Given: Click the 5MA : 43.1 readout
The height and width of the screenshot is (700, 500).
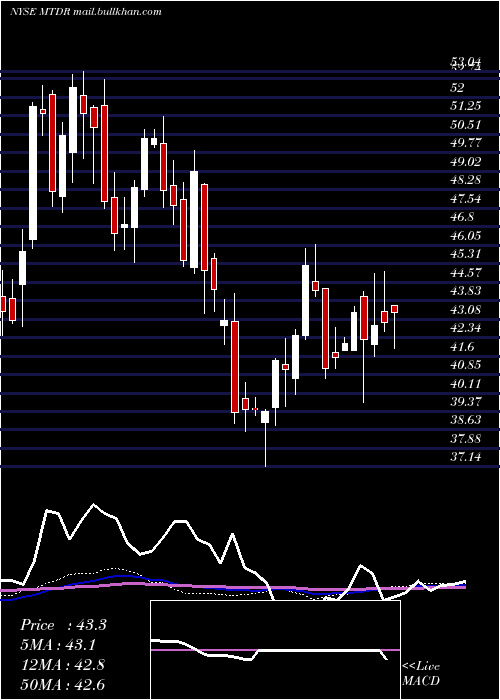Looking at the screenshot, I should tap(58, 645).
